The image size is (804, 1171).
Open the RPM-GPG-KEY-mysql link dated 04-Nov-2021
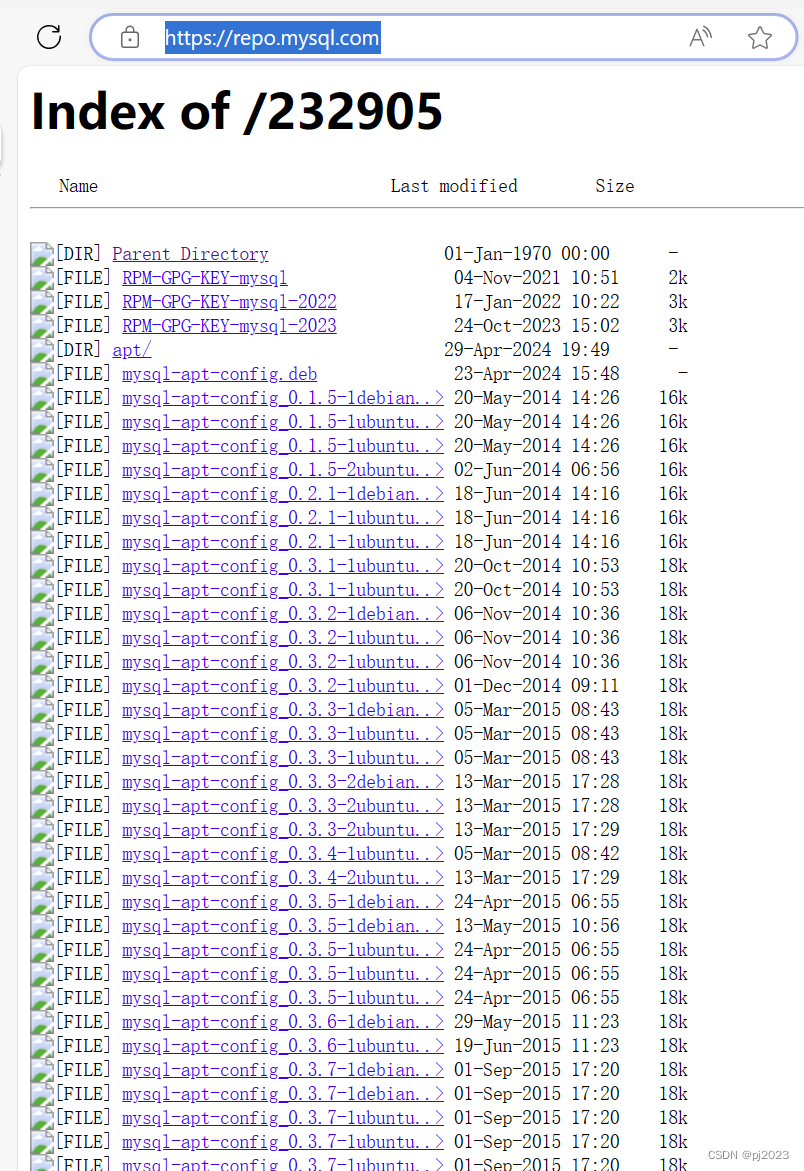[x=205, y=278]
